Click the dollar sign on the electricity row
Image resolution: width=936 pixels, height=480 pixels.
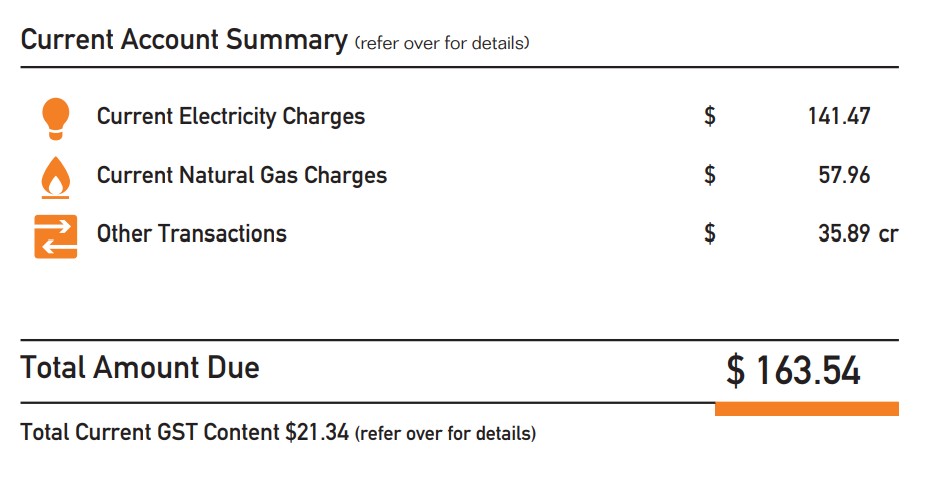click(709, 116)
